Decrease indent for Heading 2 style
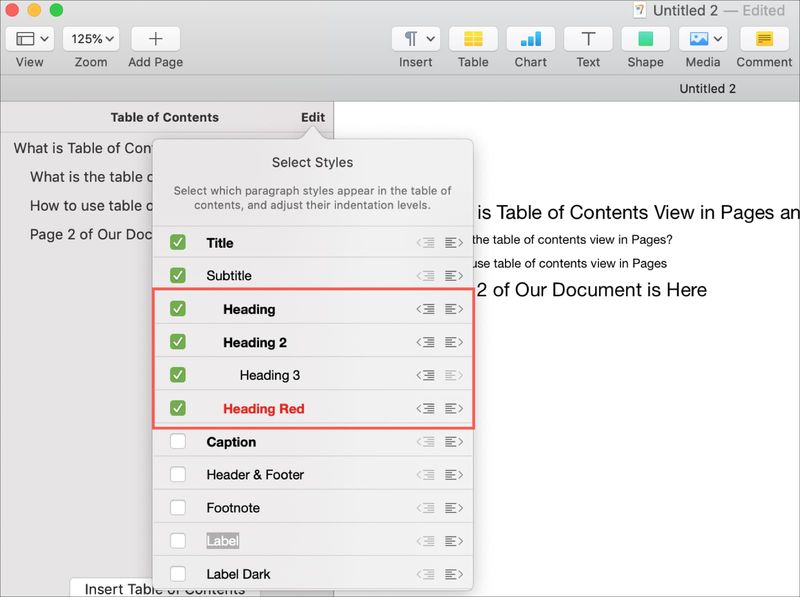Viewport: 800px width, 597px height. click(x=426, y=342)
